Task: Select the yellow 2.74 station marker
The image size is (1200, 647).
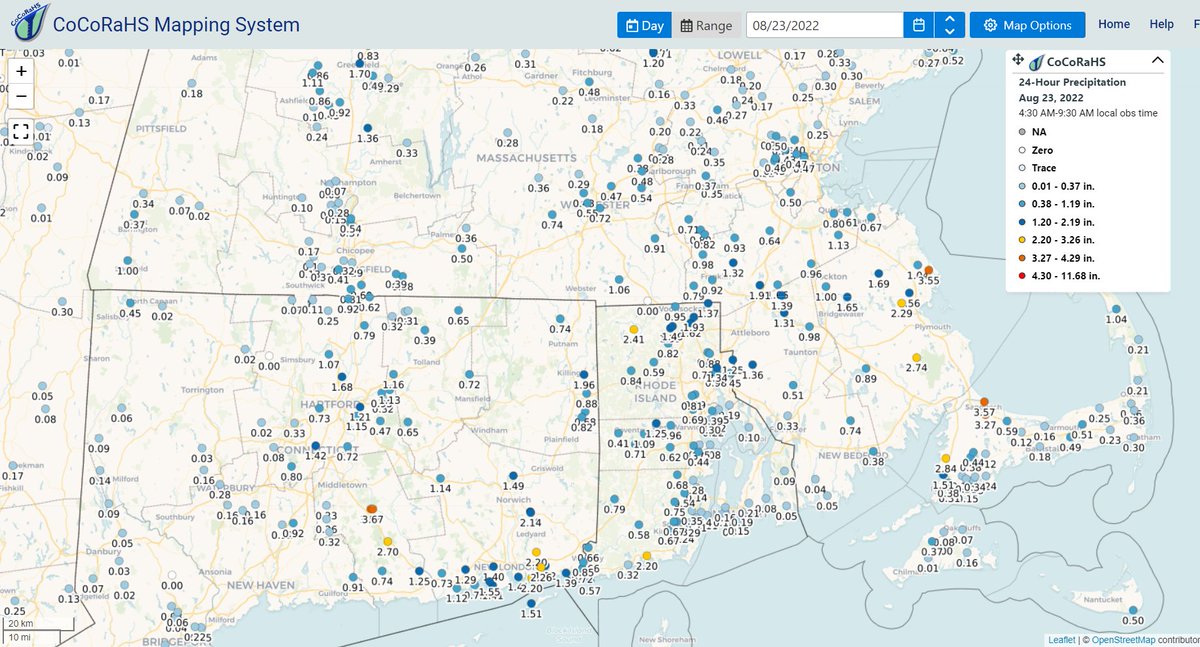Action: pos(917,357)
